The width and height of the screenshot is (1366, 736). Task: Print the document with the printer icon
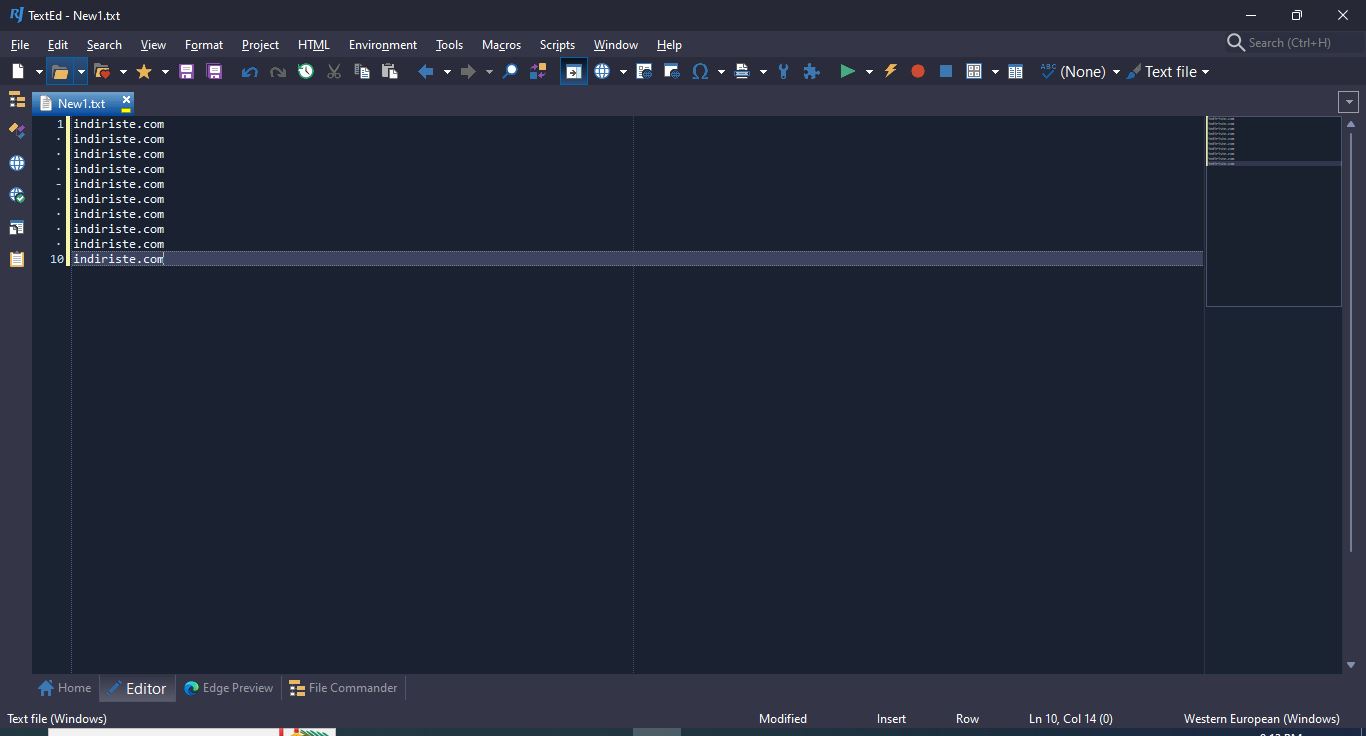pos(742,71)
